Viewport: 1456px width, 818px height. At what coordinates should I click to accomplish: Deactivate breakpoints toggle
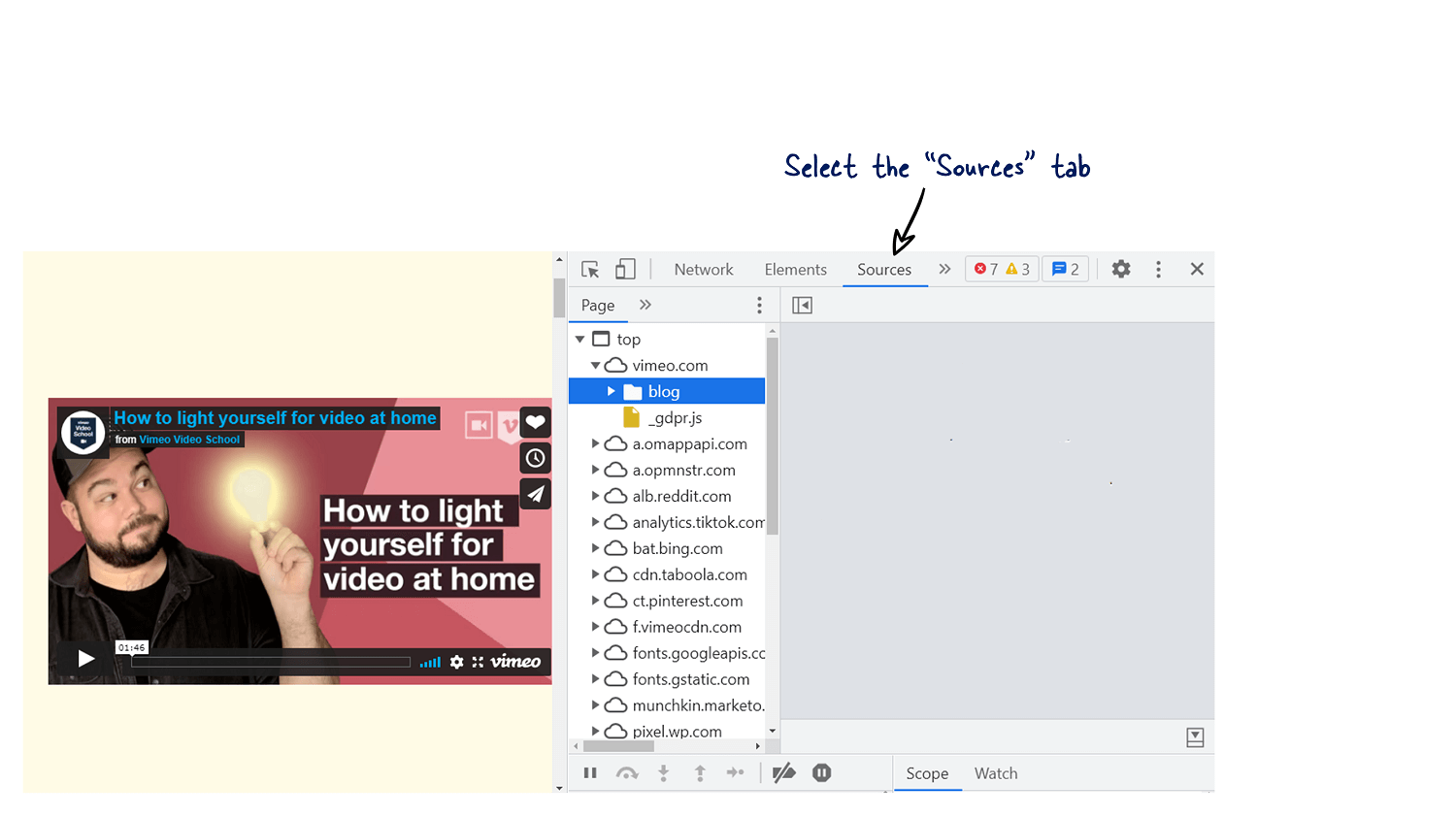784,773
